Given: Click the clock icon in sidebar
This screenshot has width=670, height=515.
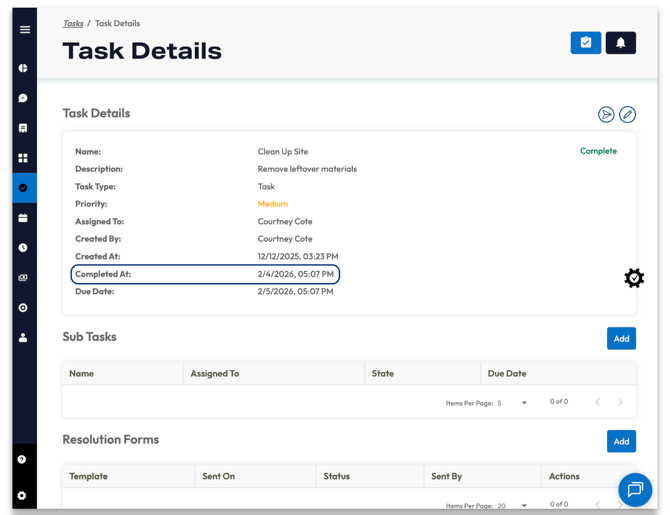Looking at the screenshot, I should pyautogui.click(x=23, y=248).
